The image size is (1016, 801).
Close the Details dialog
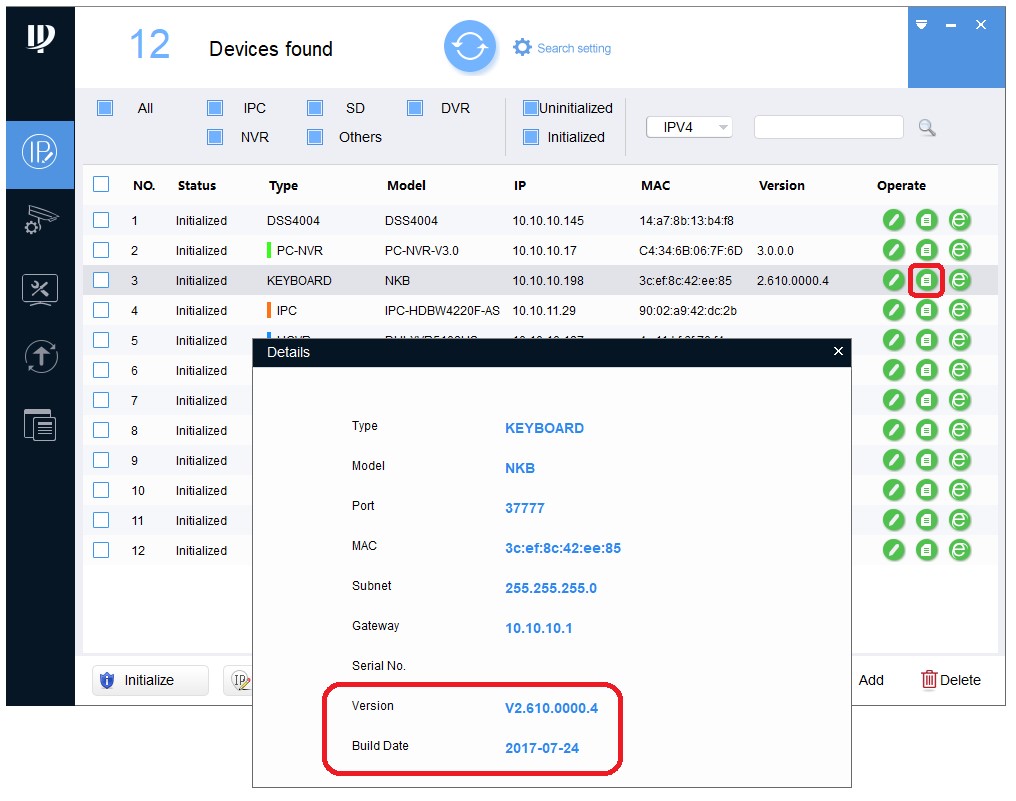(x=838, y=351)
